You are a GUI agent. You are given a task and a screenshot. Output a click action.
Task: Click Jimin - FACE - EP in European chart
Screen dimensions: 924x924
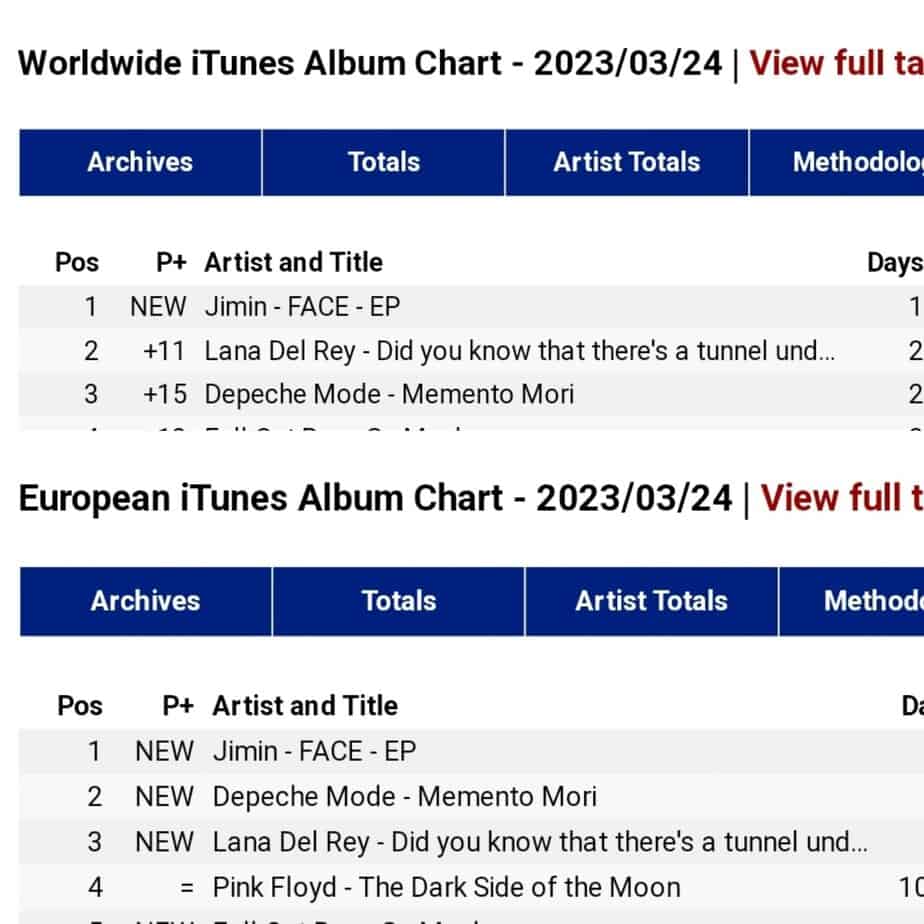[x=314, y=751]
